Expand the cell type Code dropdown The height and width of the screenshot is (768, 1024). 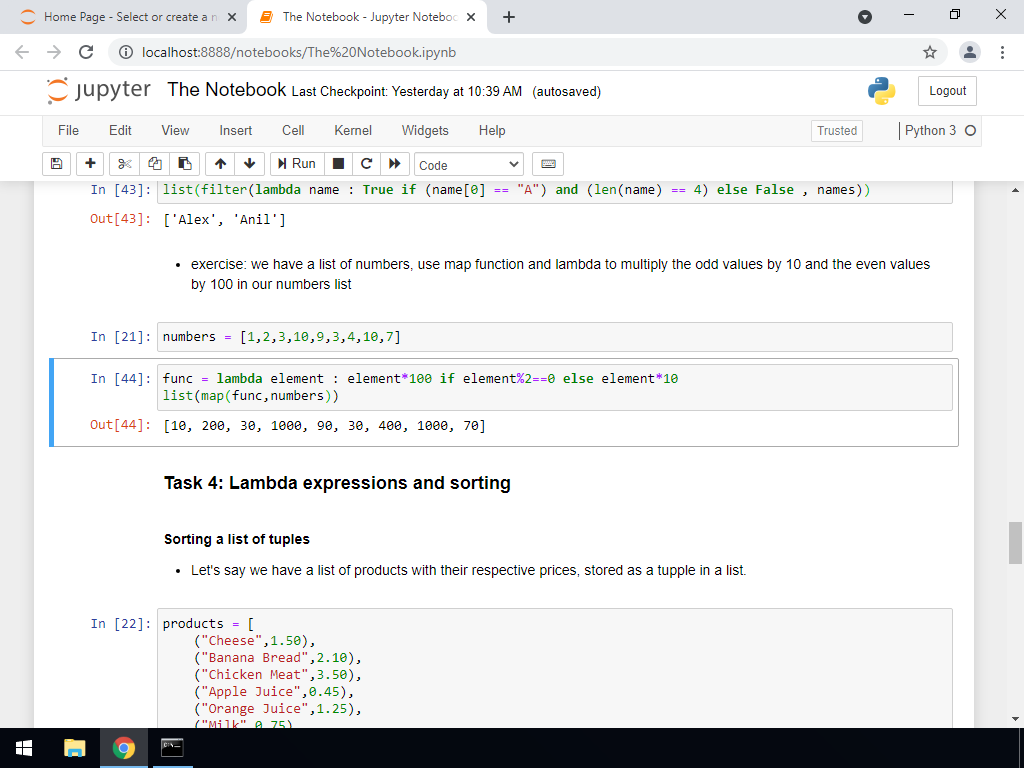(468, 165)
